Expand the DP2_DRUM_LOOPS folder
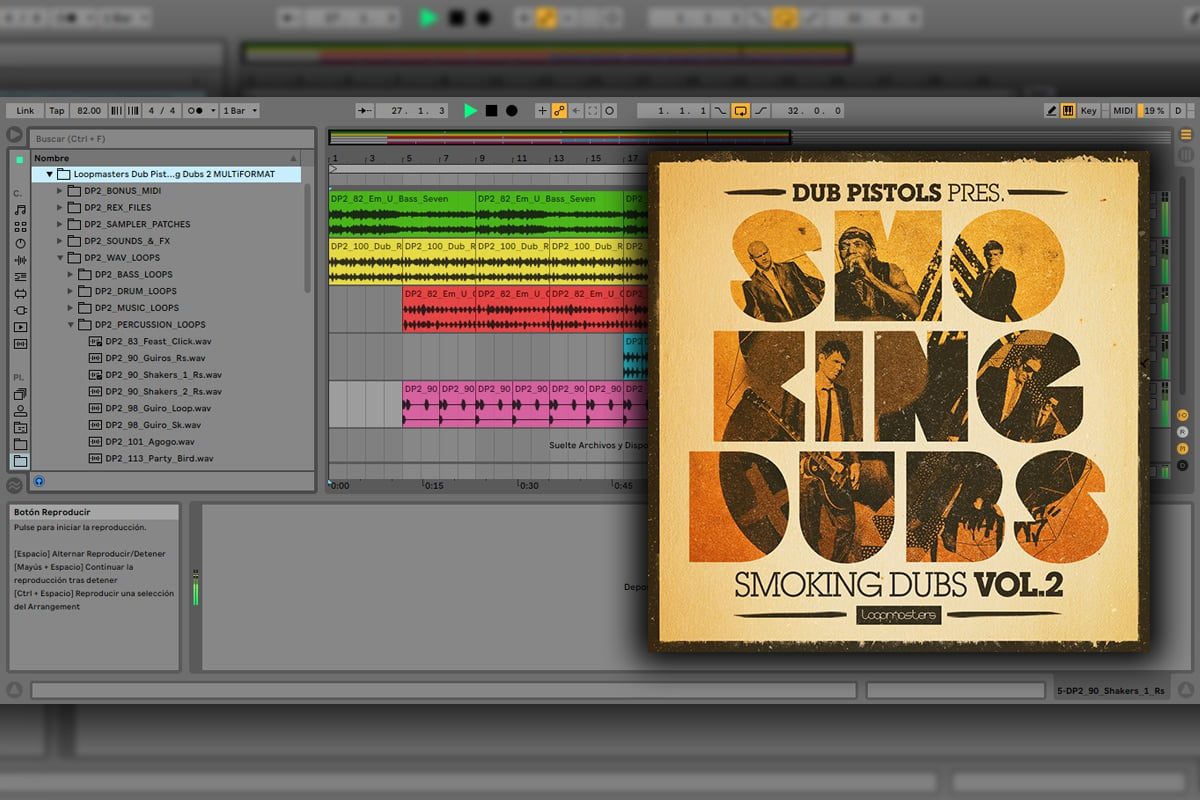The image size is (1200, 800). coord(71,291)
